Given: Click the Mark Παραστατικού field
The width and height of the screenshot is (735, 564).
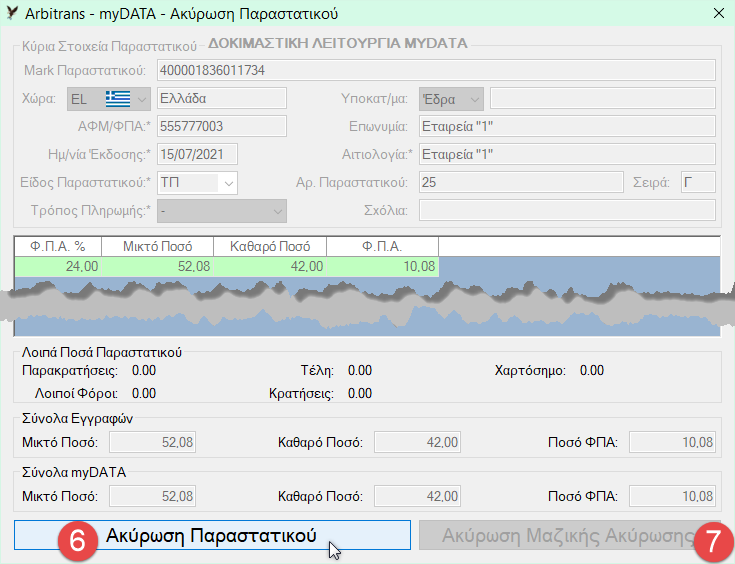Looking at the screenshot, I should (x=436, y=70).
